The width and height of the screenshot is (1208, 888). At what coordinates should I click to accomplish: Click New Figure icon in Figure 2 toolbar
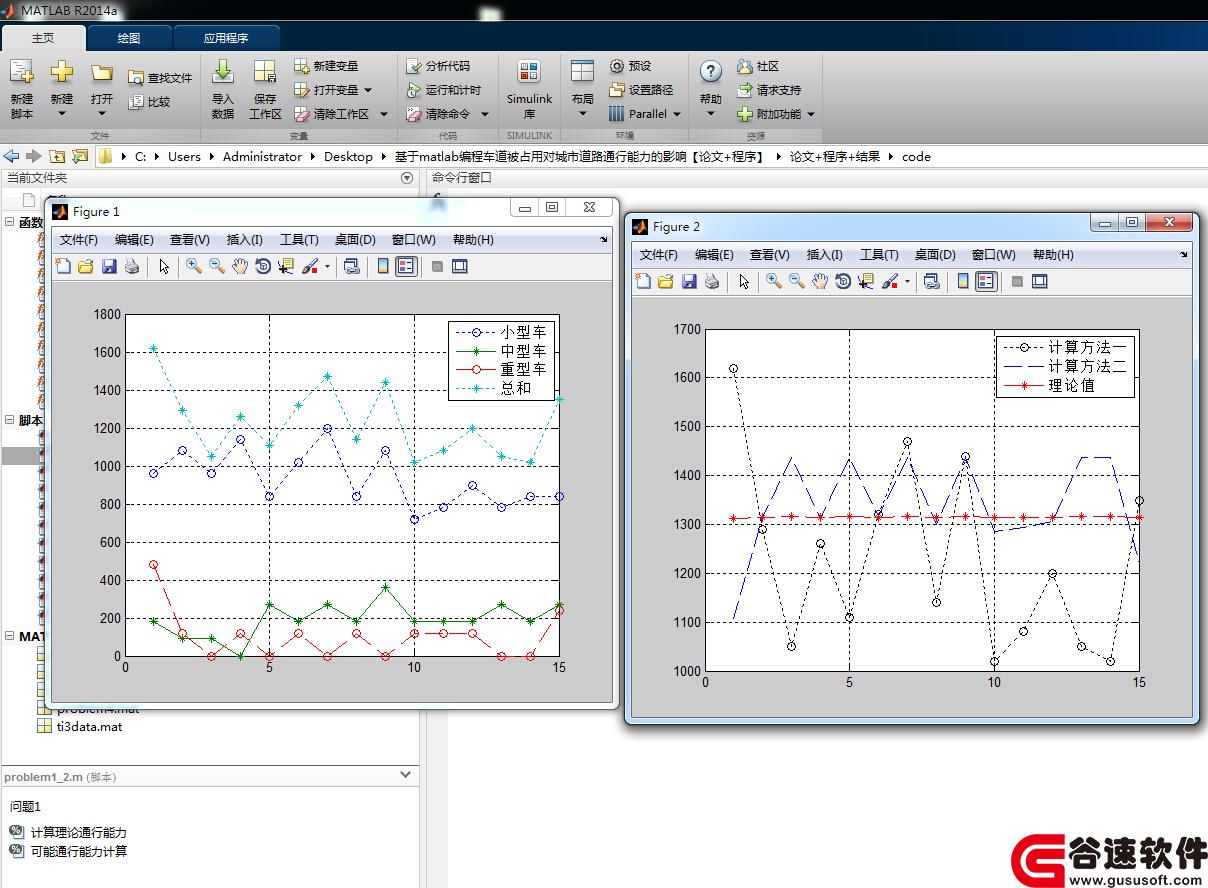click(x=643, y=282)
